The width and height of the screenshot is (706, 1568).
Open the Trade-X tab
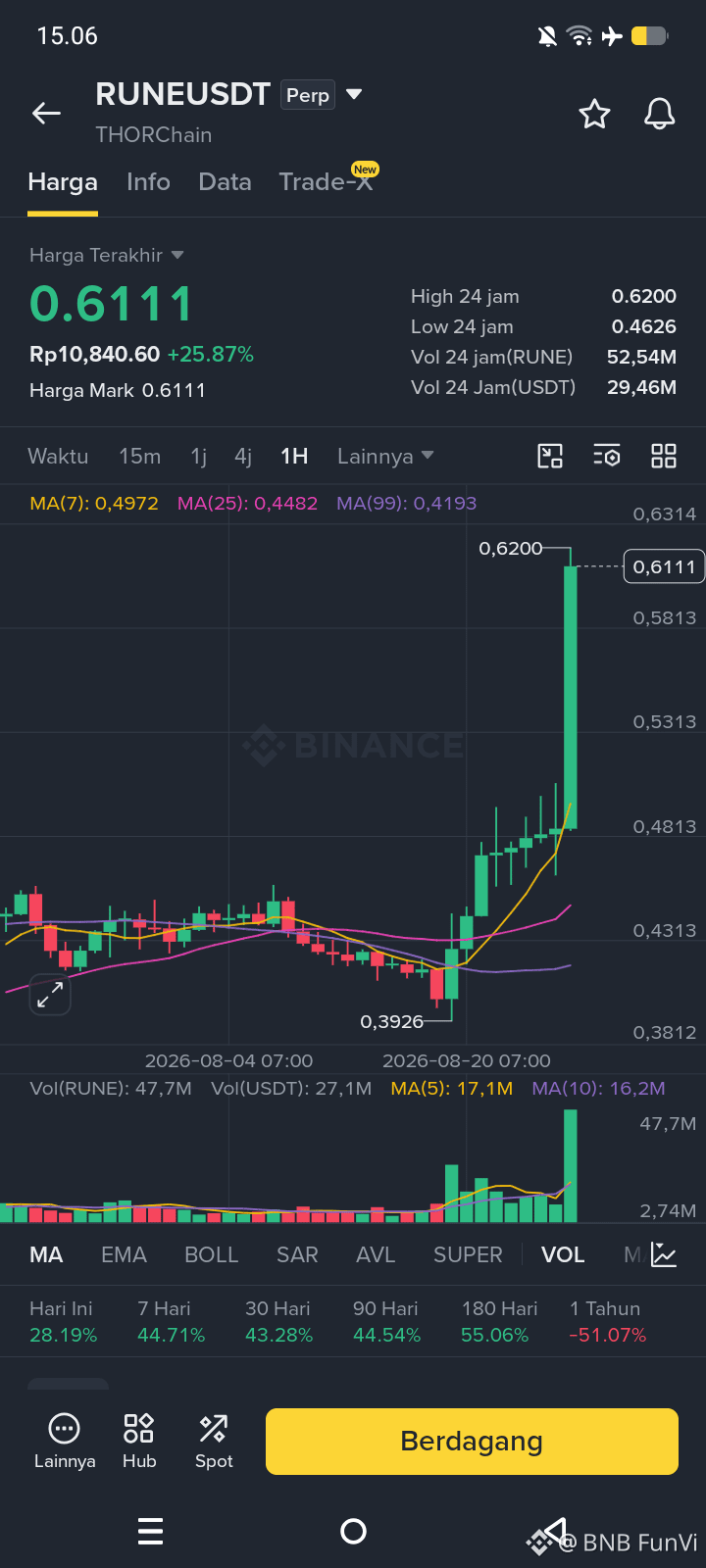(x=326, y=182)
